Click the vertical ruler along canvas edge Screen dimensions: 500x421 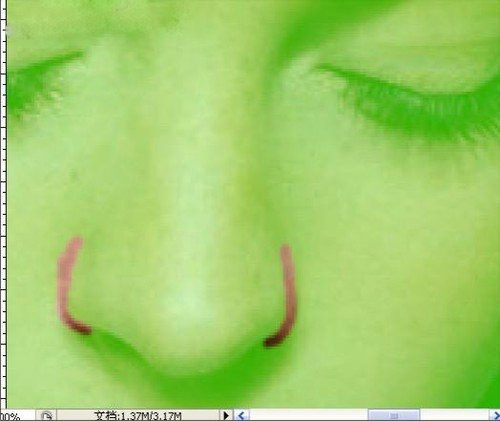(x=3, y=204)
